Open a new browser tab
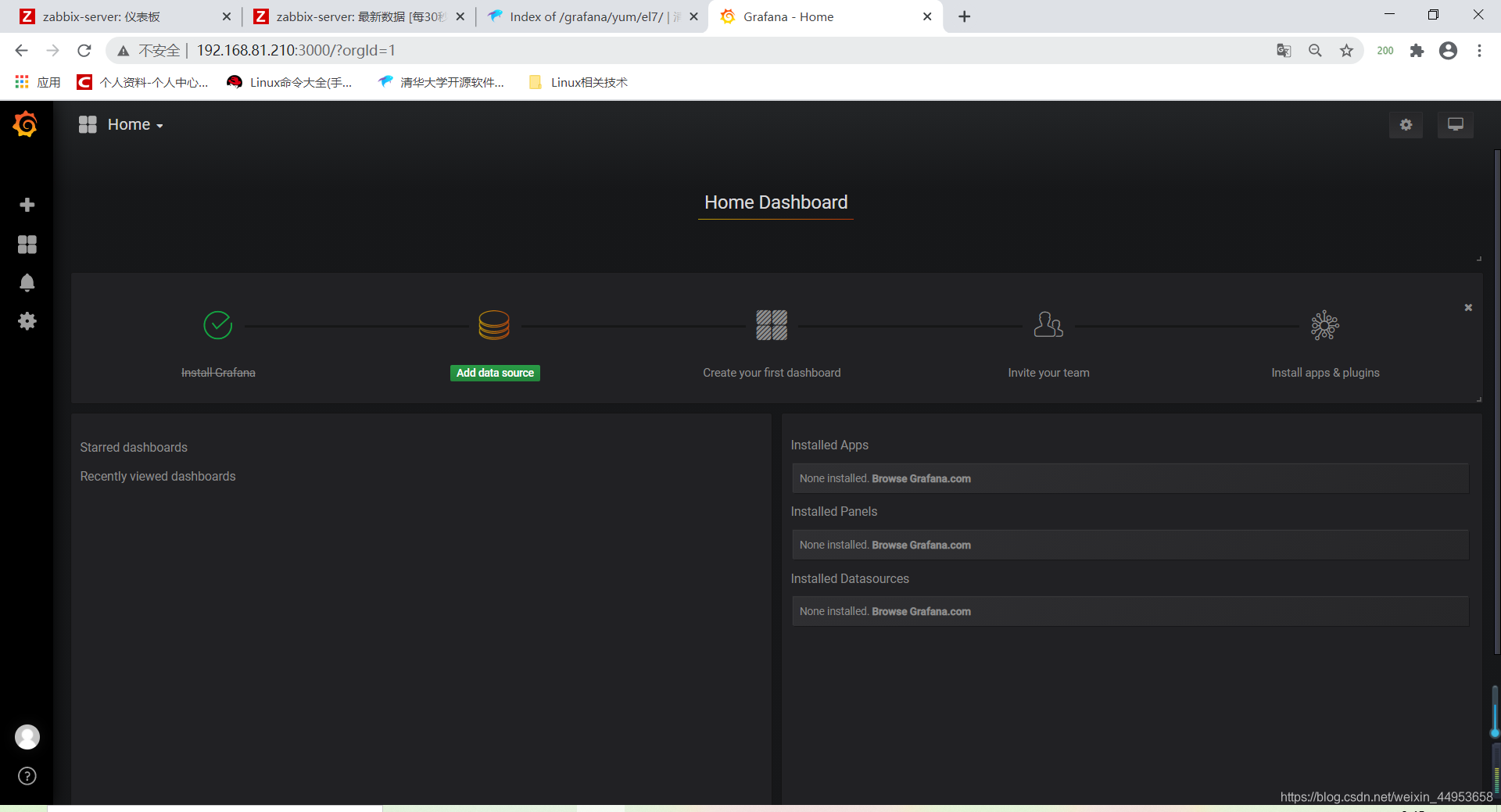The height and width of the screenshot is (812, 1501). pos(965,16)
